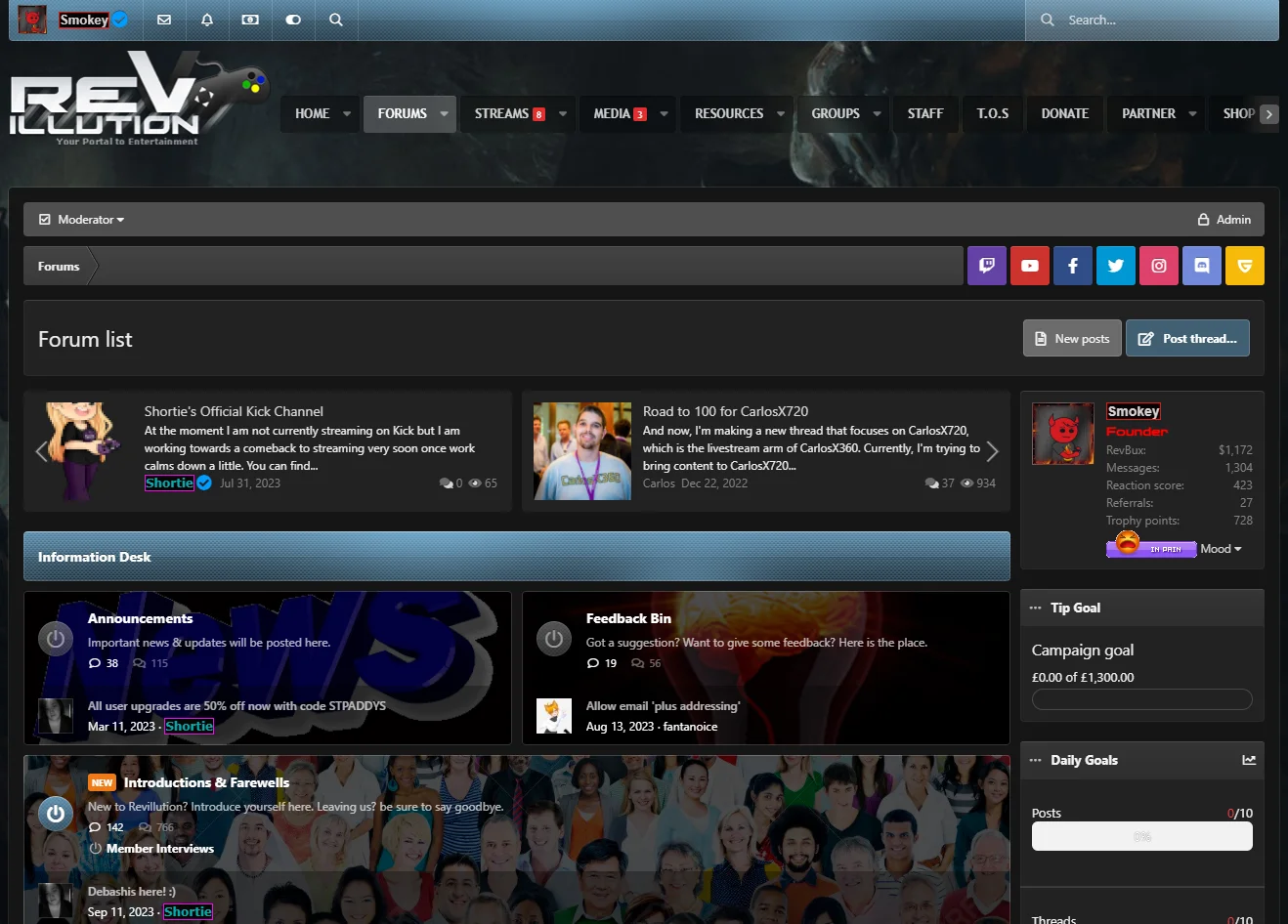Open the alerts bell icon
Image resolution: width=1288 pixels, height=924 pixels.
point(207,20)
